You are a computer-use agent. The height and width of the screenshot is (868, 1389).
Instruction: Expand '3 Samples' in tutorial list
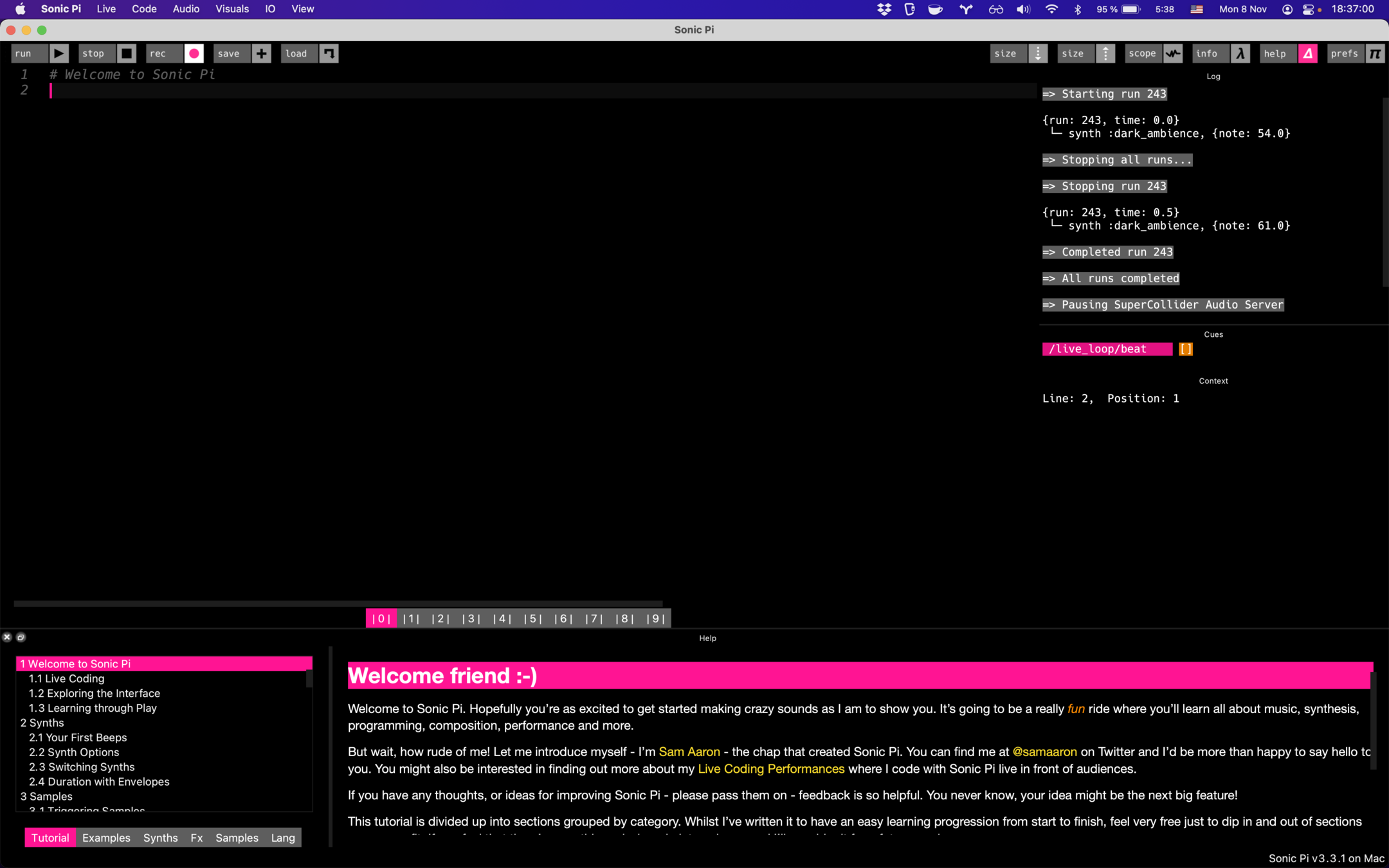tap(46, 796)
